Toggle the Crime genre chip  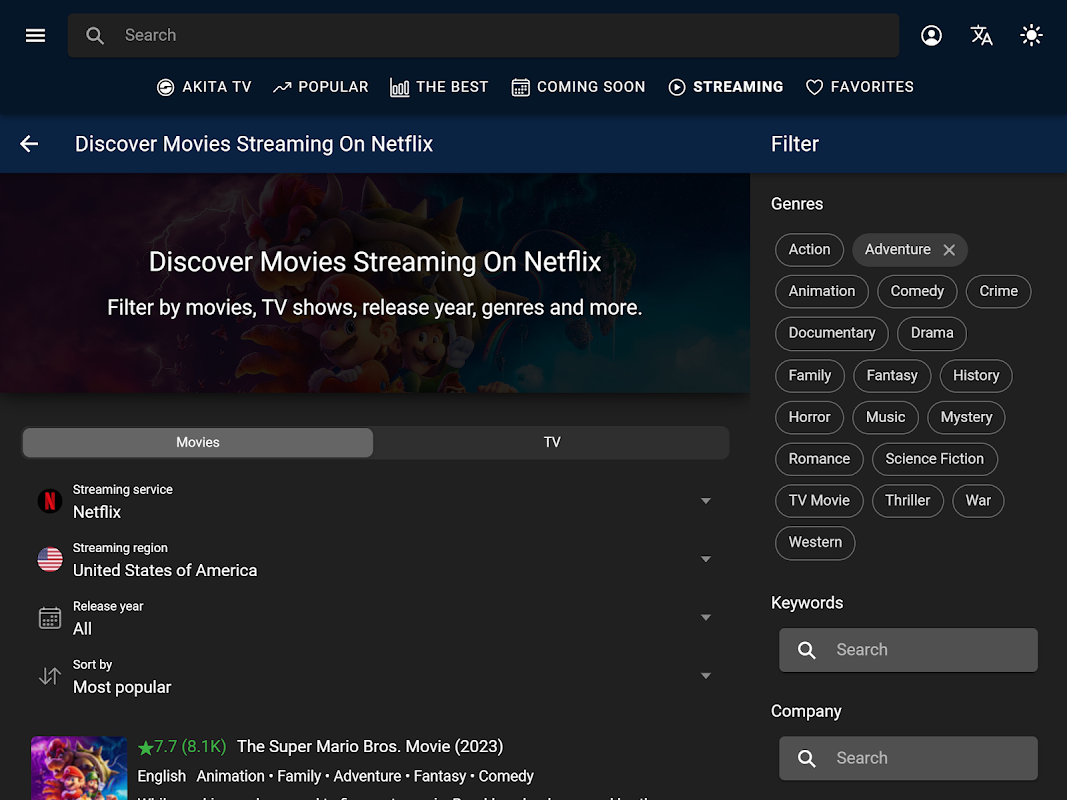click(x=998, y=291)
